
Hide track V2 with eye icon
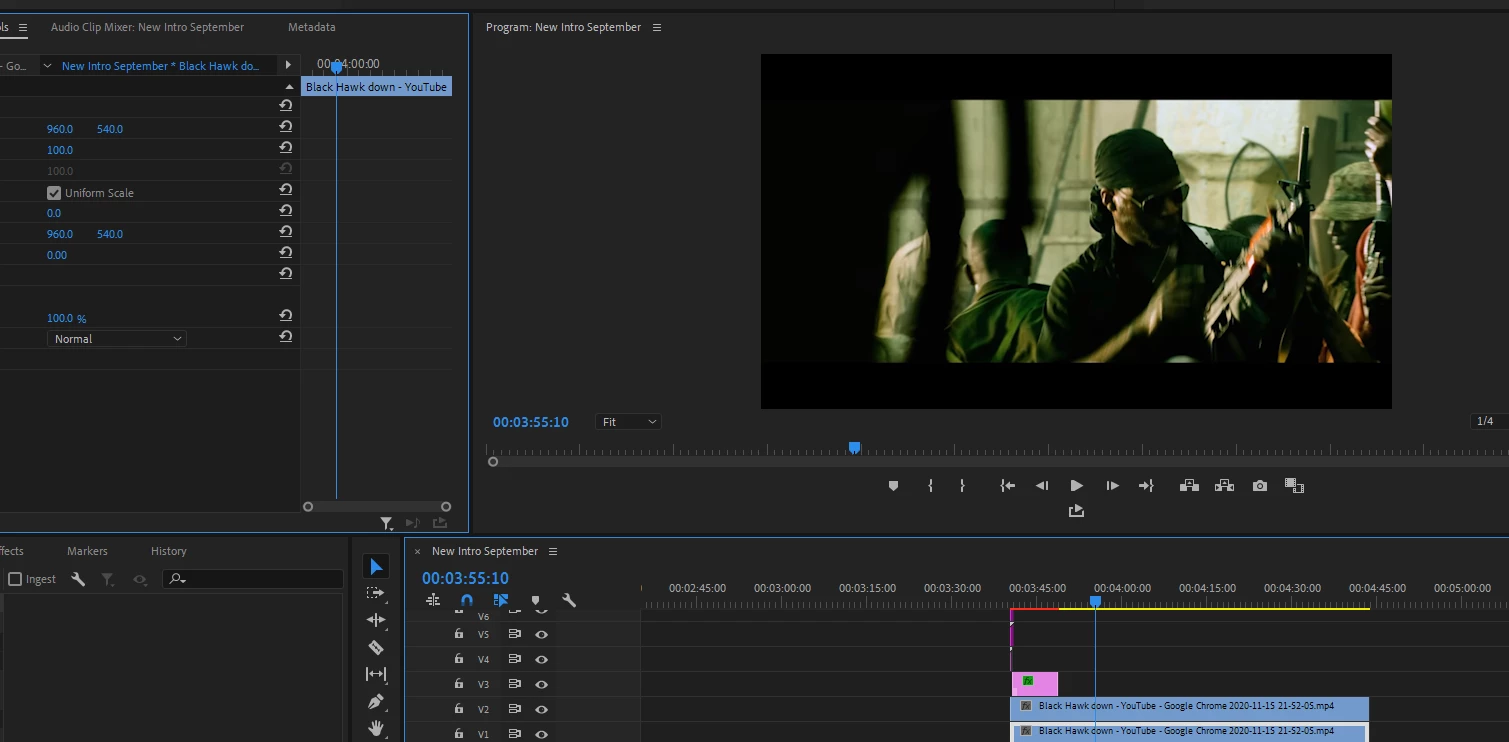tap(541, 709)
